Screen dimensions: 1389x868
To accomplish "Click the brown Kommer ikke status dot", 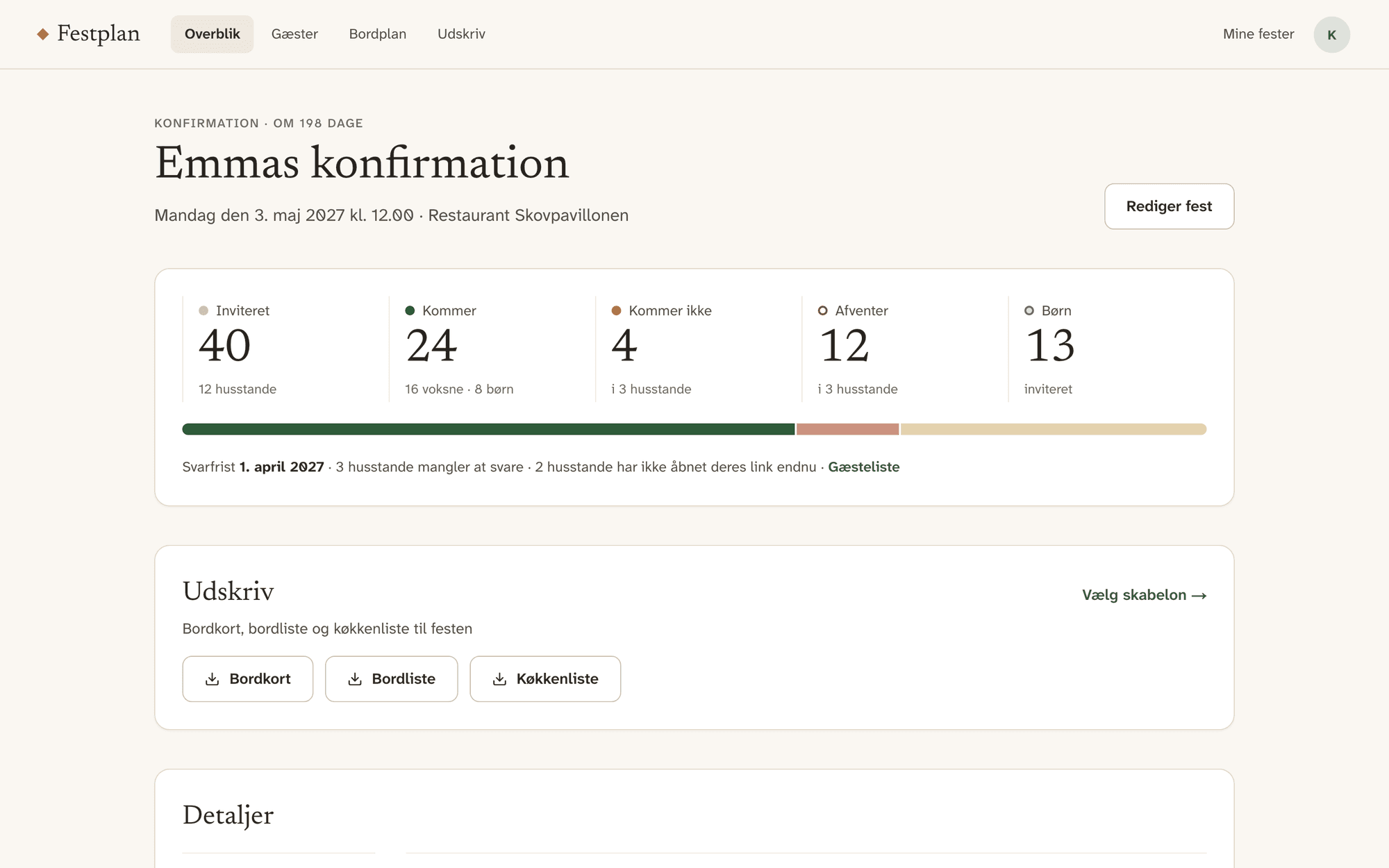I will [x=616, y=310].
